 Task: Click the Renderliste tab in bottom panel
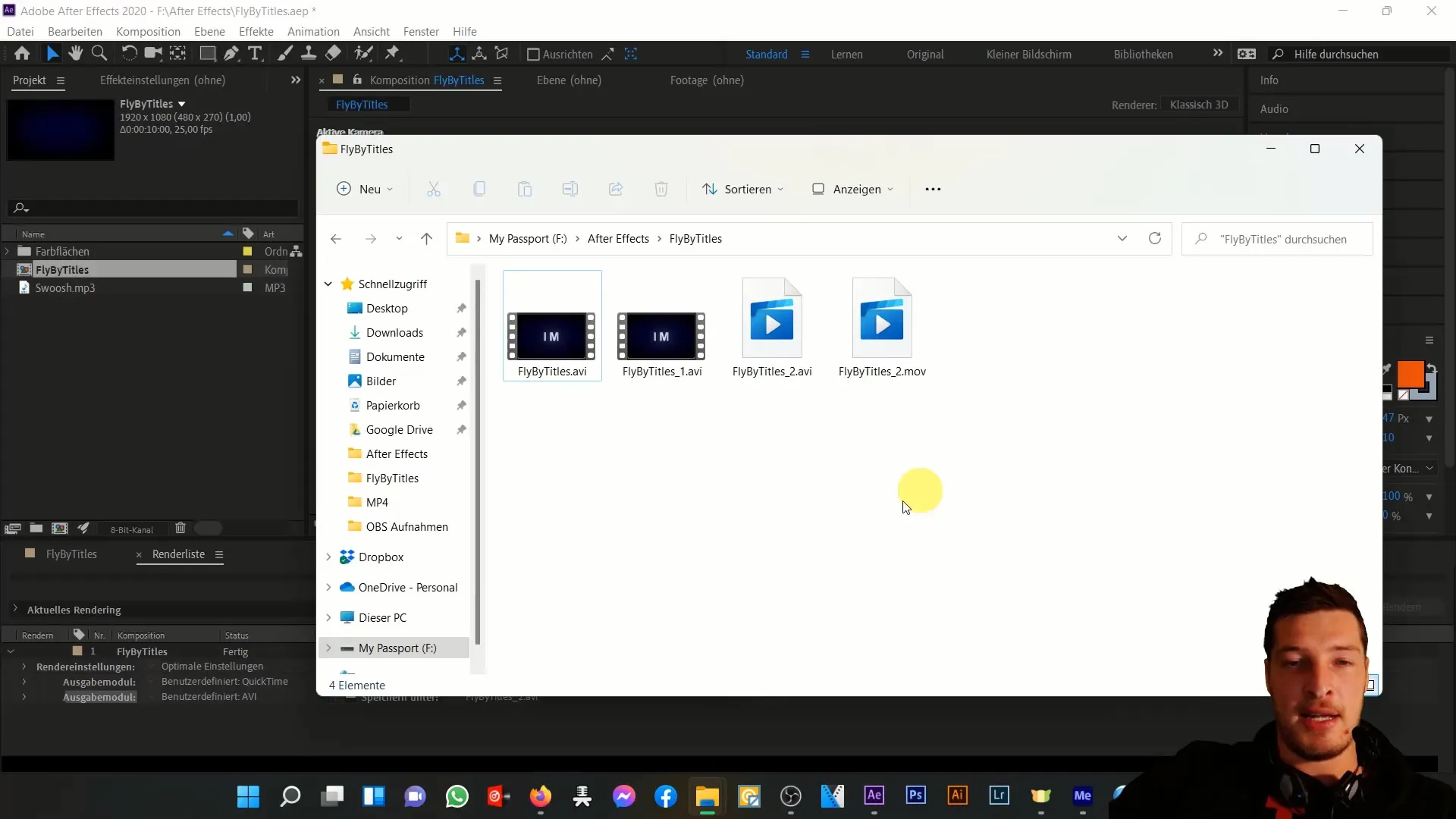(178, 553)
